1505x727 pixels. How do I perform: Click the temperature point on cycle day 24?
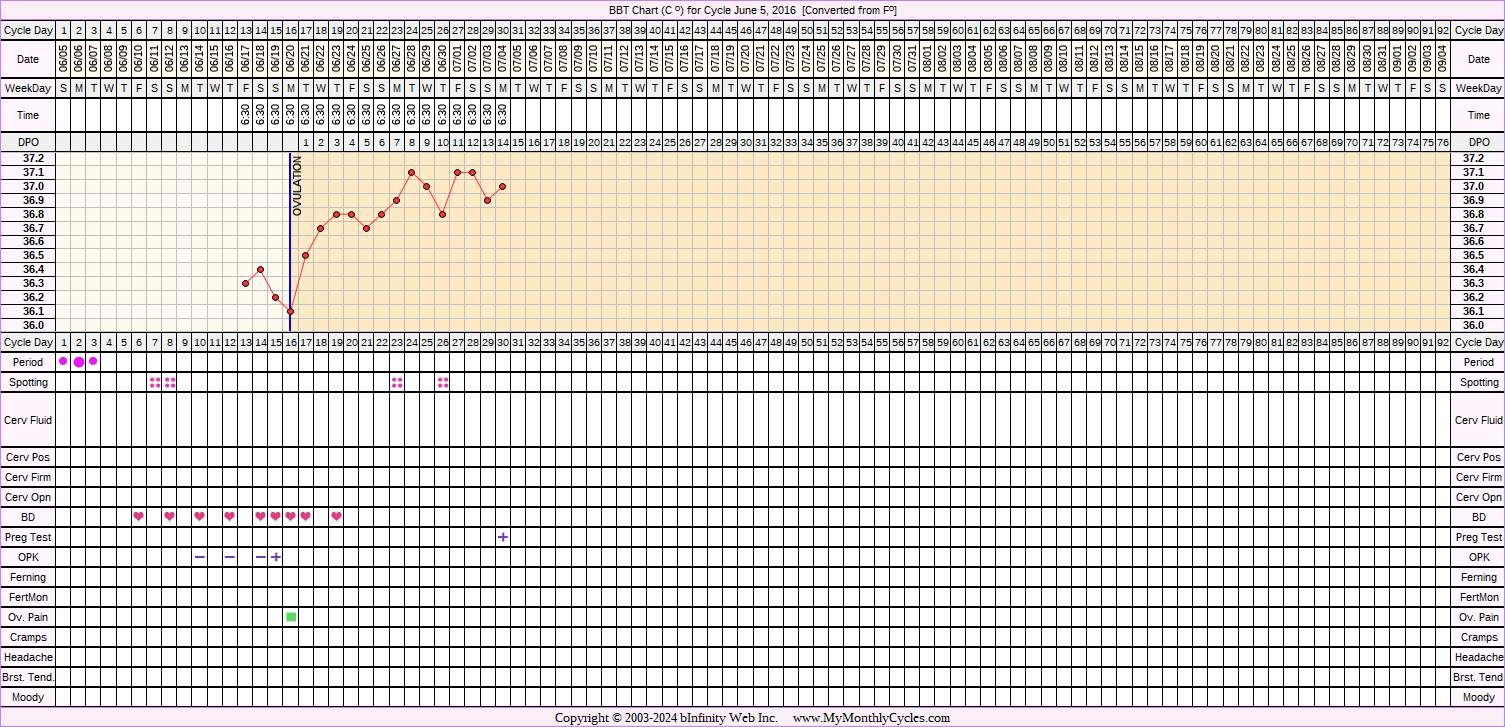coord(412,172)
